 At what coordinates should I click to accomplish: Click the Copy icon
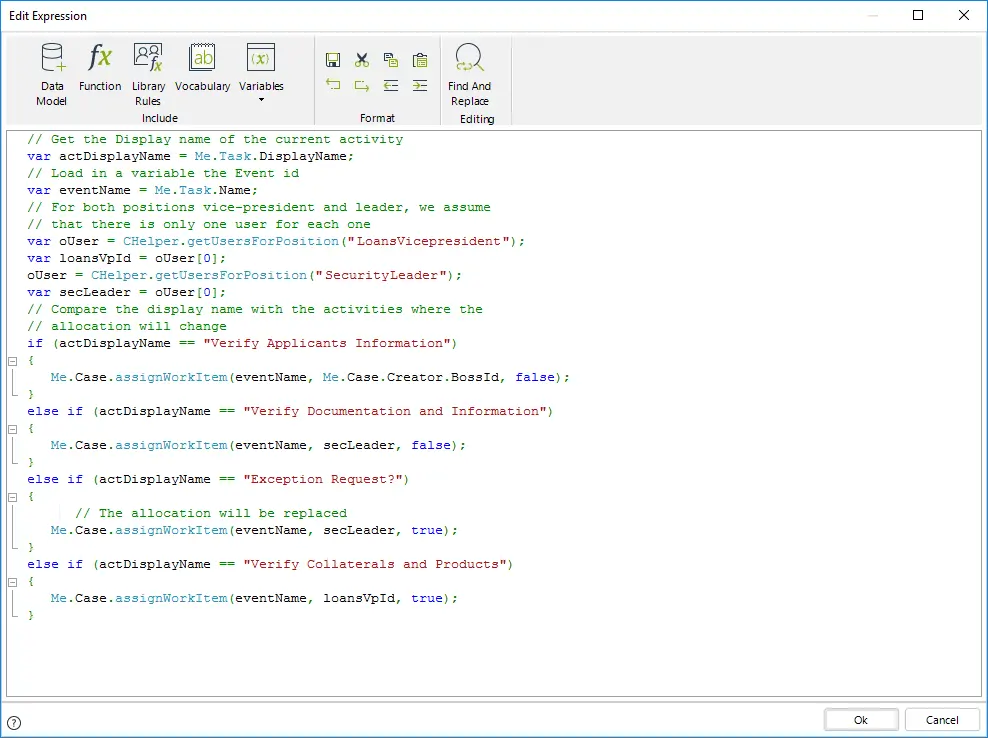[391, 60]
